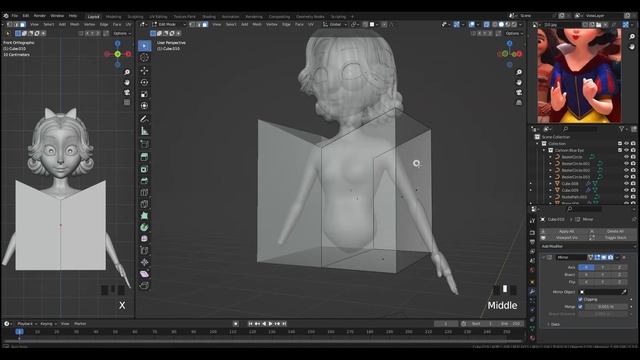Expand the Data subpanel
This screenshot has width=640, height=360.
[555, 324]
